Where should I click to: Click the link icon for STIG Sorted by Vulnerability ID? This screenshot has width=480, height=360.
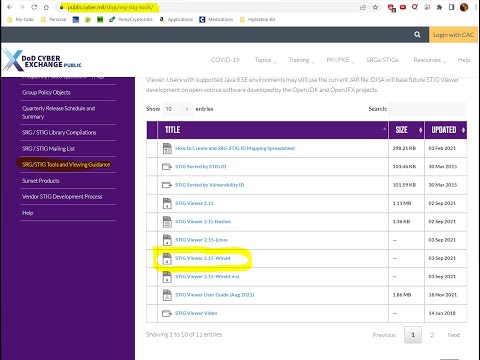tap(167, 185)
